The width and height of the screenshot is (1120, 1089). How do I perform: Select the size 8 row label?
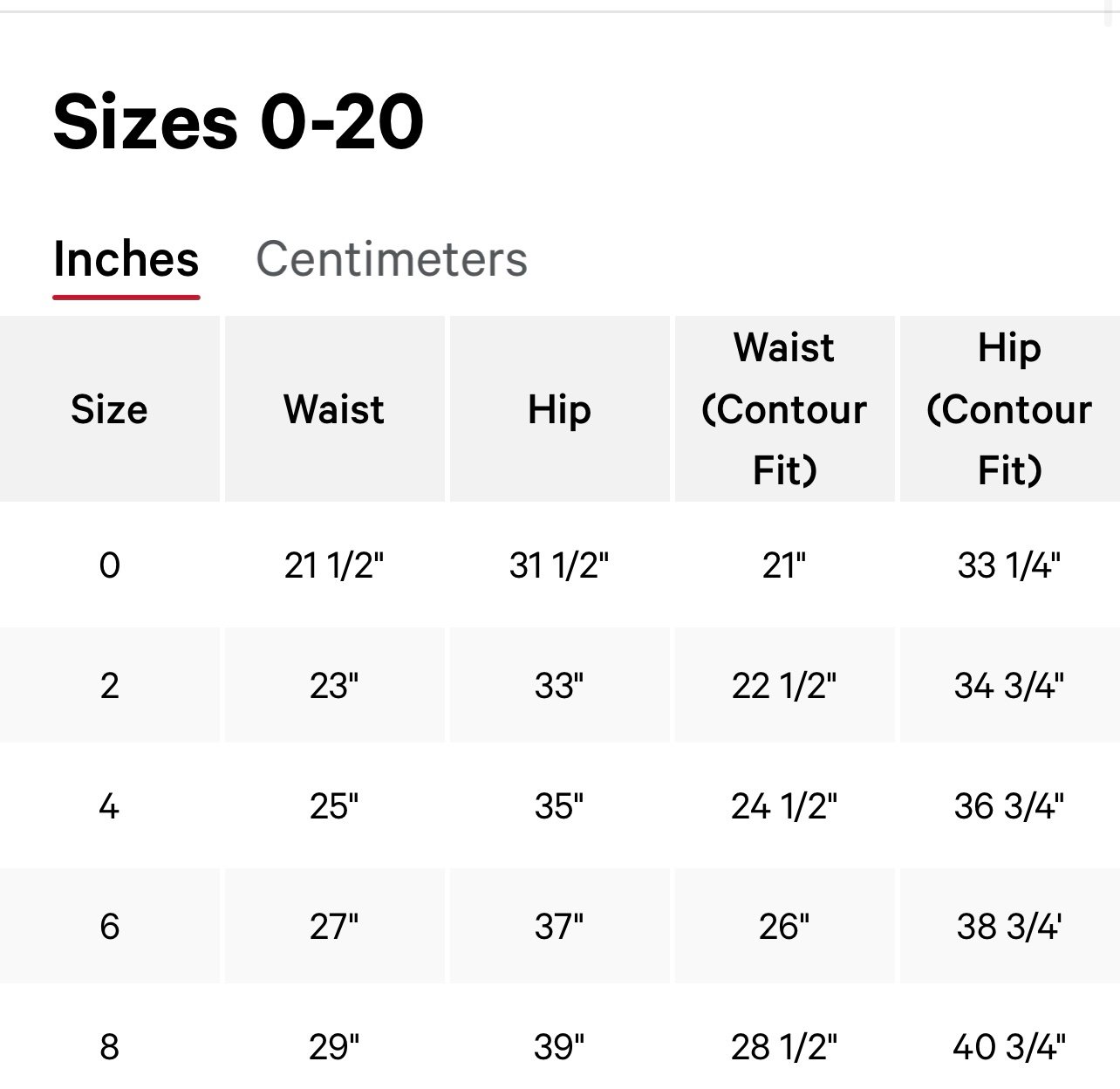pyautogui.click(x=109, y=1045)
